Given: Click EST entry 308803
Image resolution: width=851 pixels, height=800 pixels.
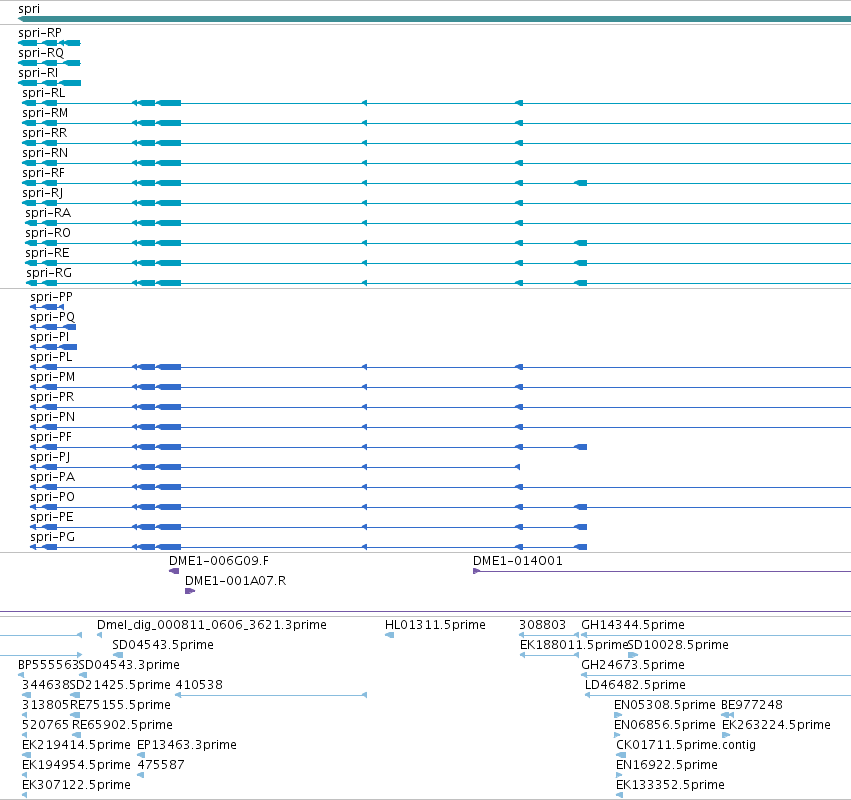Looking at the screenshot, I should (x=543, y=625).
